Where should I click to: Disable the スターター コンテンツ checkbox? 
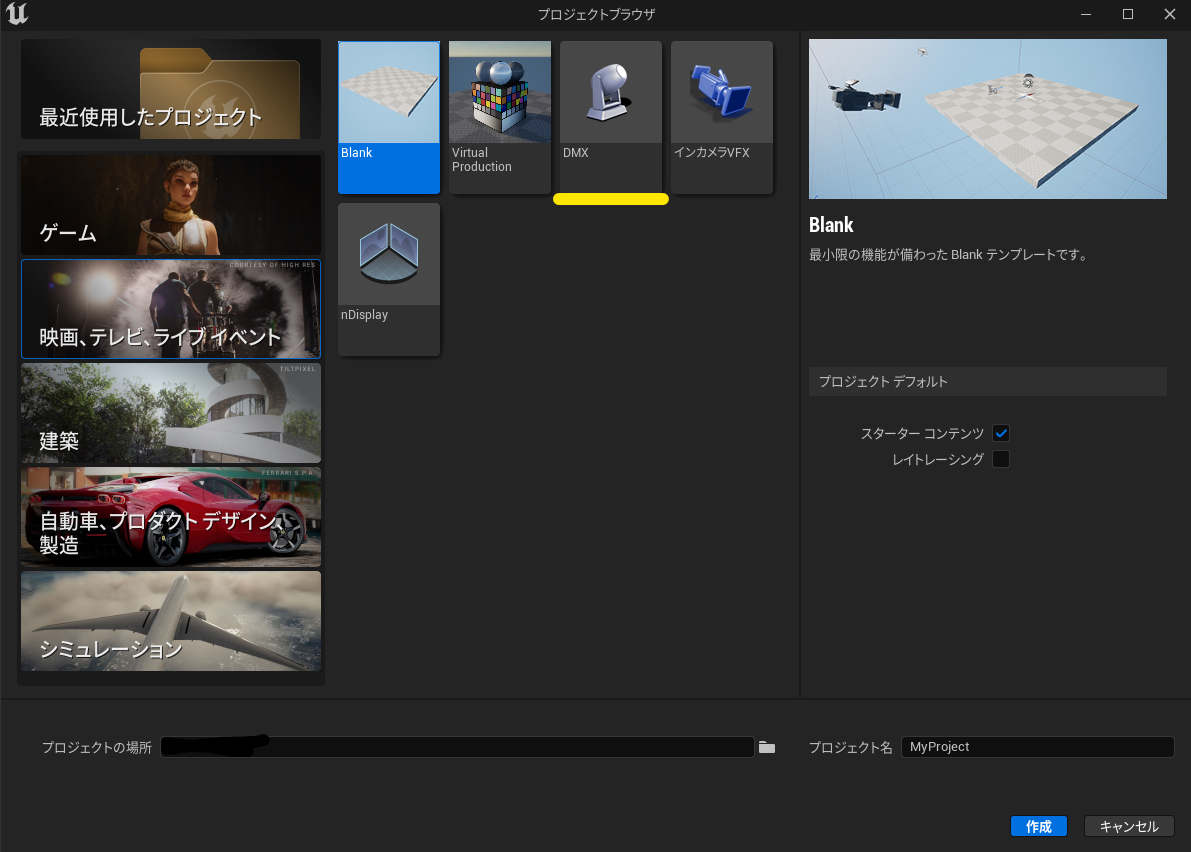click(1001, 433)
